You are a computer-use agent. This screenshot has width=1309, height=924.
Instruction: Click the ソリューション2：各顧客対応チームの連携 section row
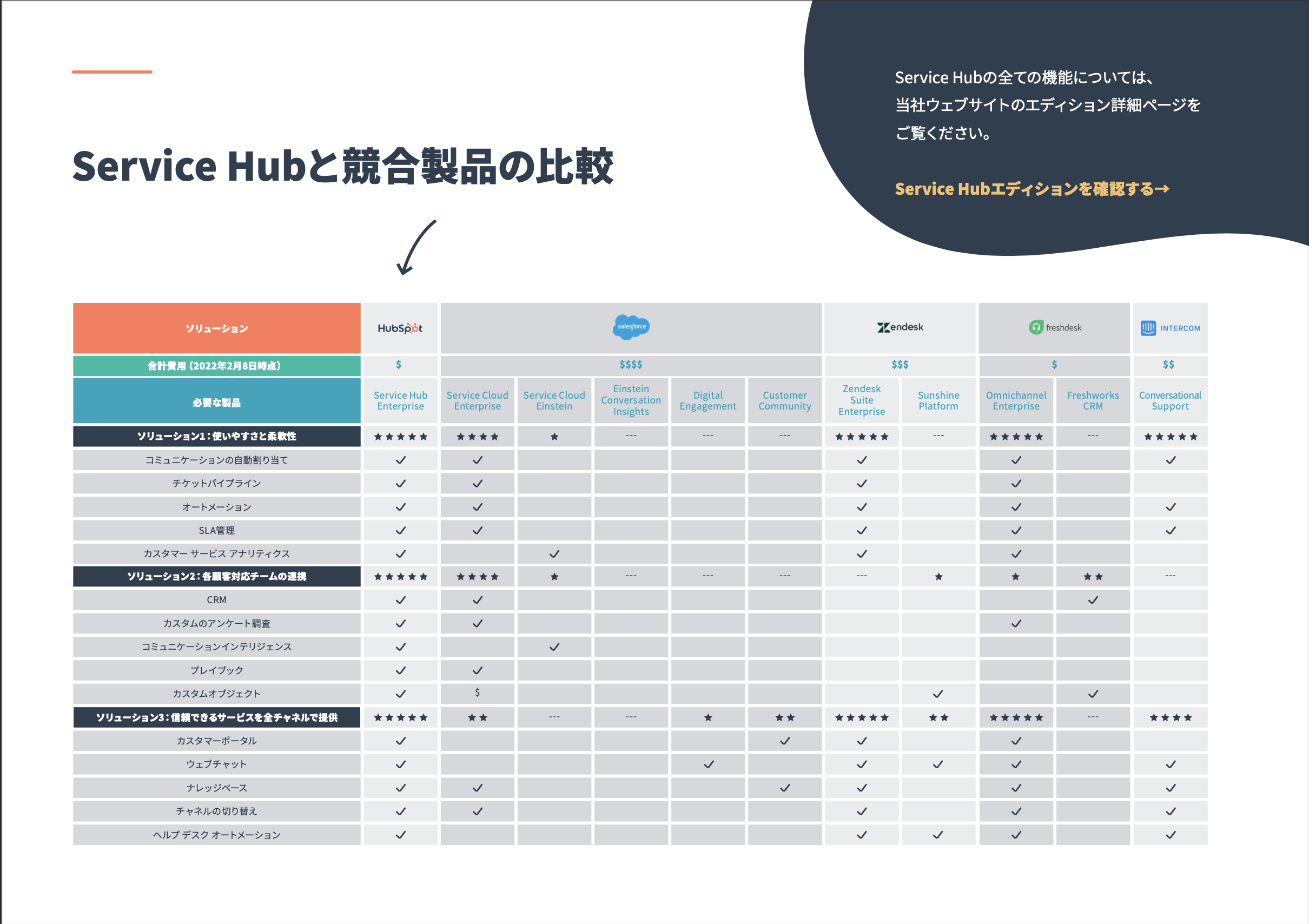point(217,576)
